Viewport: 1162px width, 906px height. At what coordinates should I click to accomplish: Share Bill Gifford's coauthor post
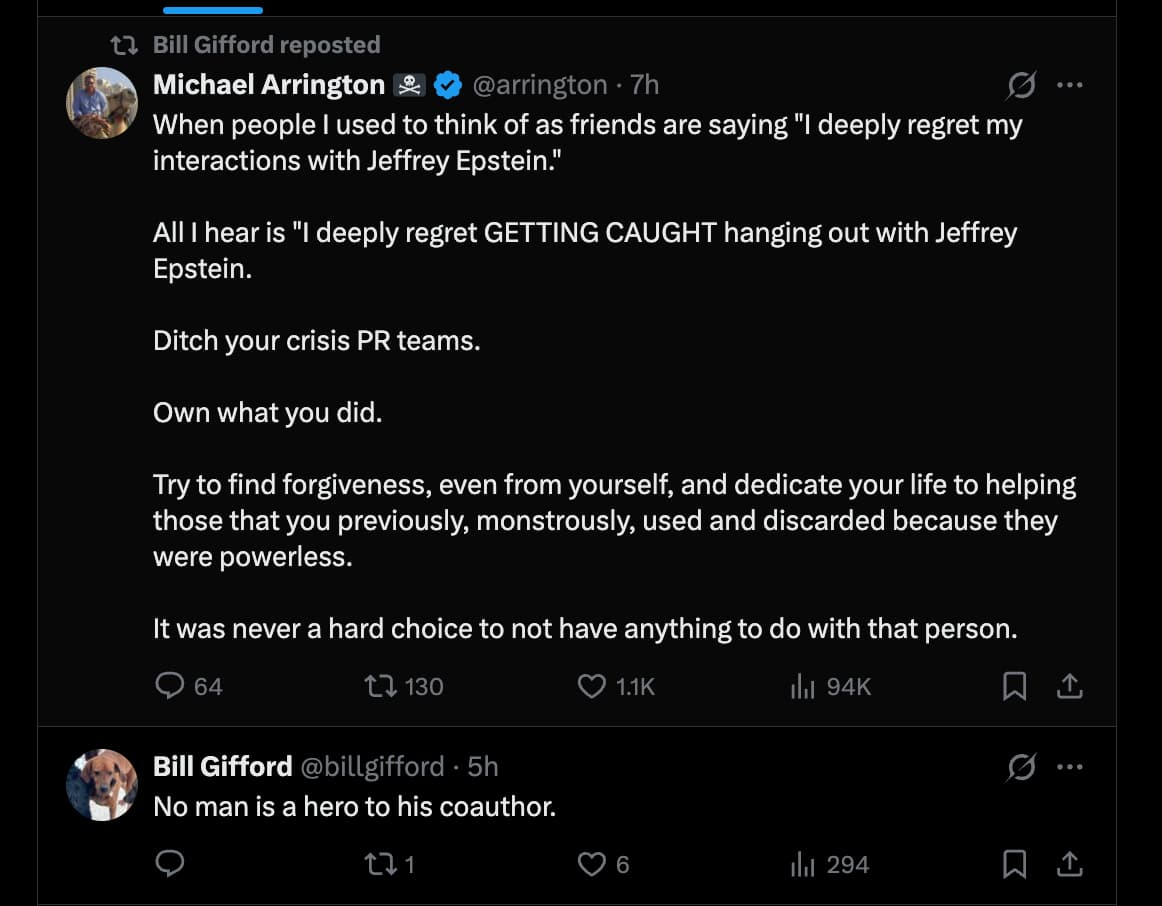click(1069, 864)
